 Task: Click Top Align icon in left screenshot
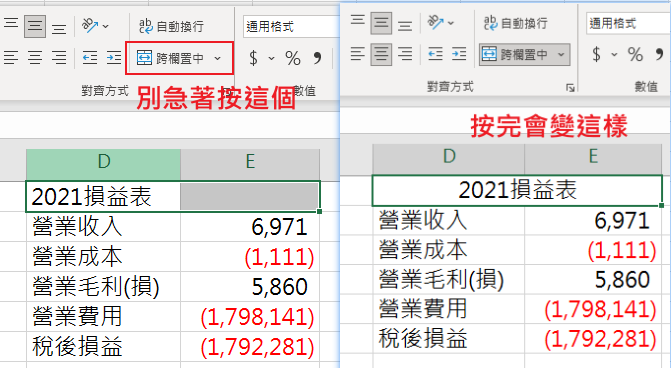click(11, 24)
